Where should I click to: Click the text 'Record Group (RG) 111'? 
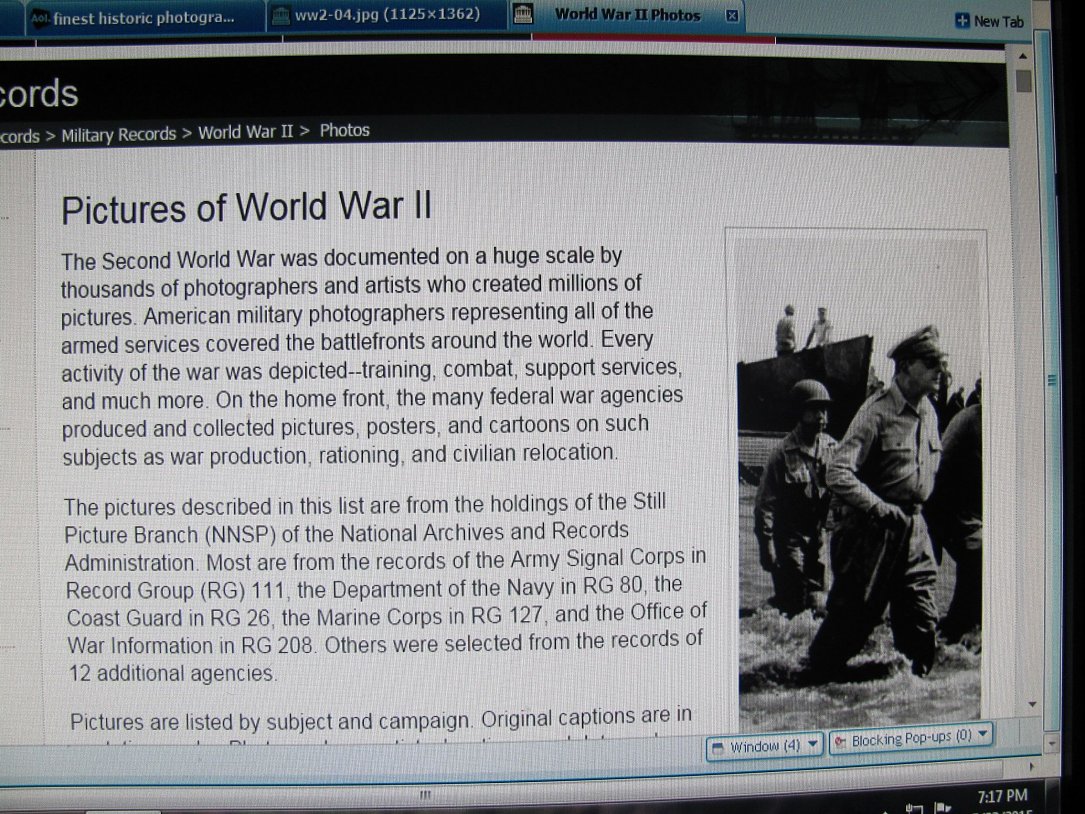click(175, 590)
